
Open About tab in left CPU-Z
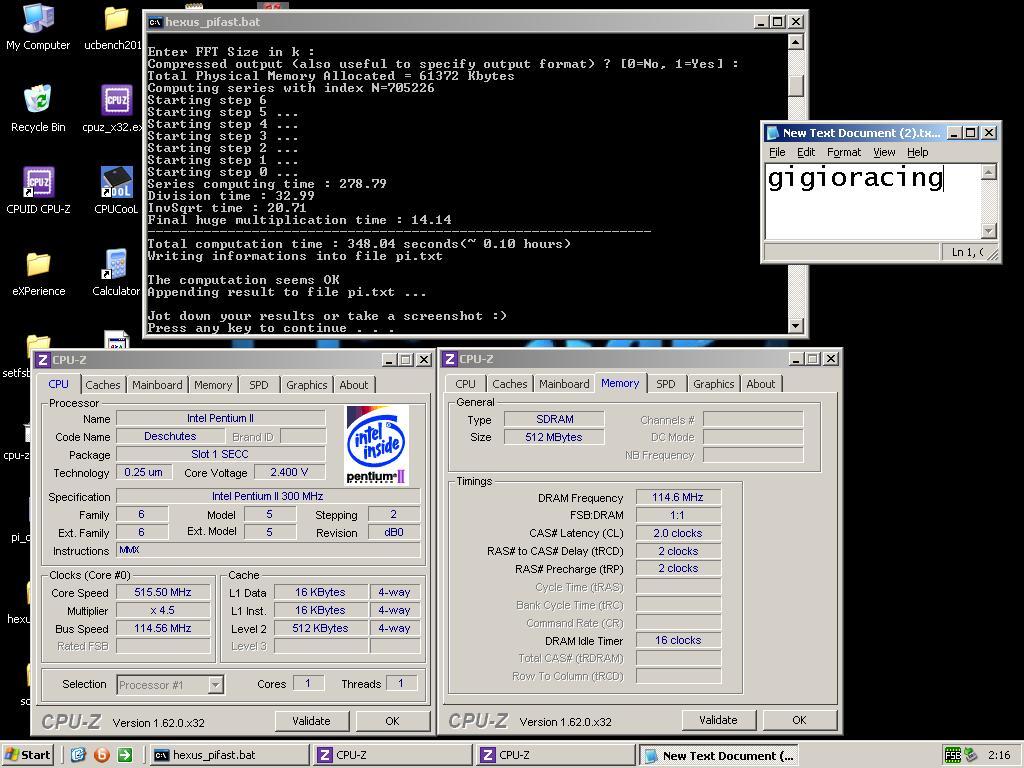pos(353,385)
